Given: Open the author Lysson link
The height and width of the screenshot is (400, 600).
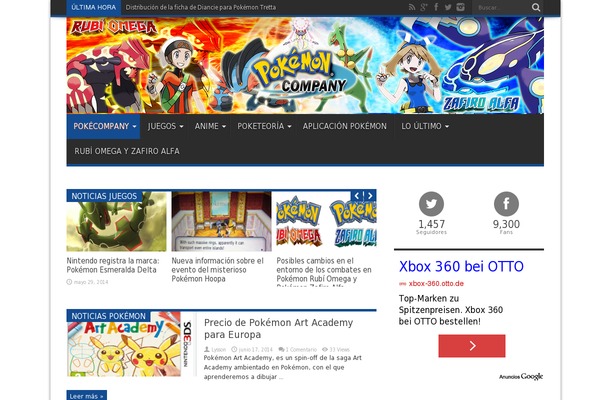Looking at the screenshot, I should point(218,349).
